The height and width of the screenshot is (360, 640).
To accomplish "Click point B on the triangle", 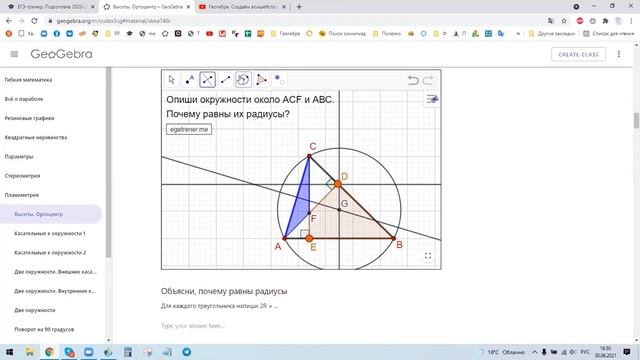I will click(393, 238).
